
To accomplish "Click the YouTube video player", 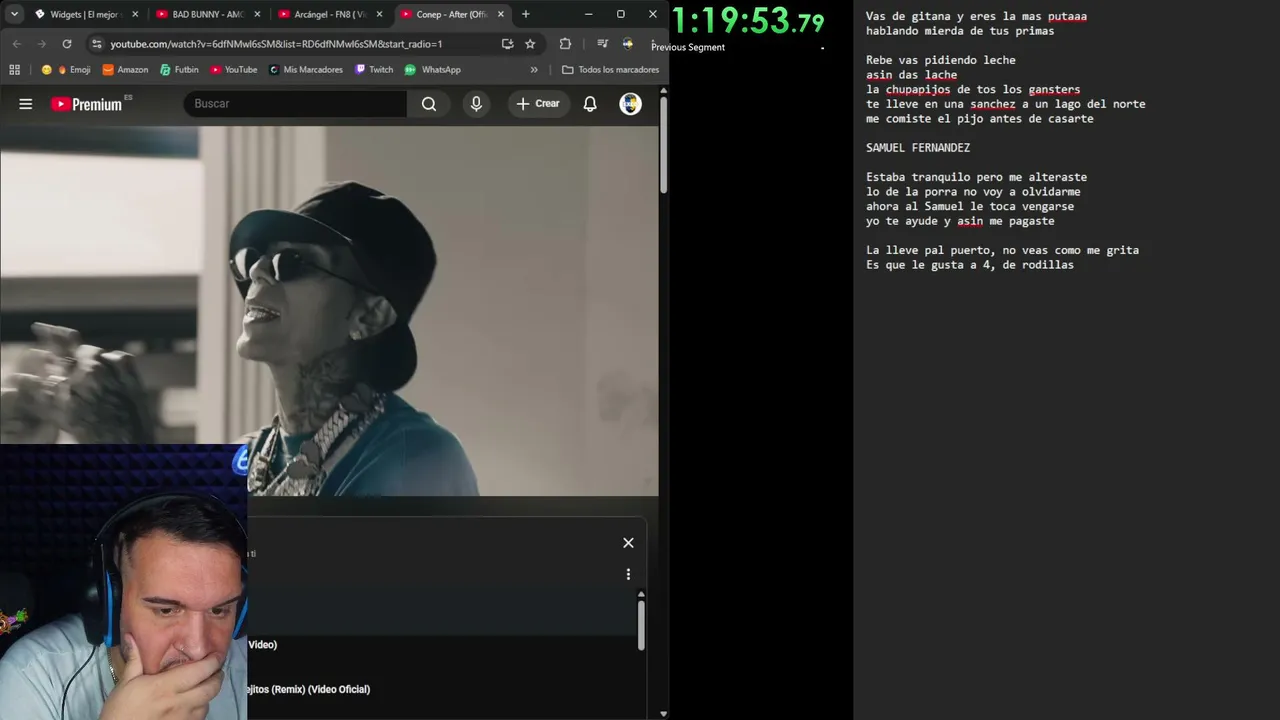I will 329,310.
